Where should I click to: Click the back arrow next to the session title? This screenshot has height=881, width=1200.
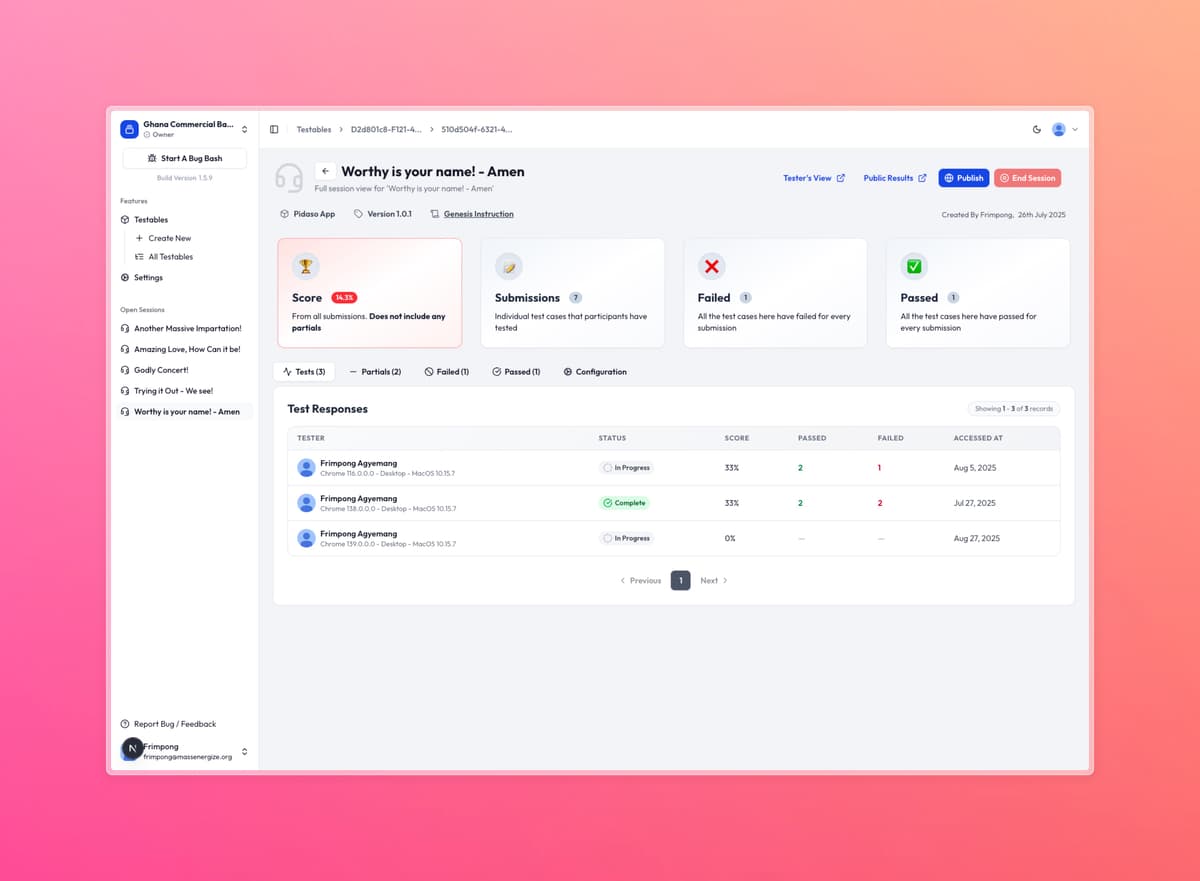(x=325, y=171)
